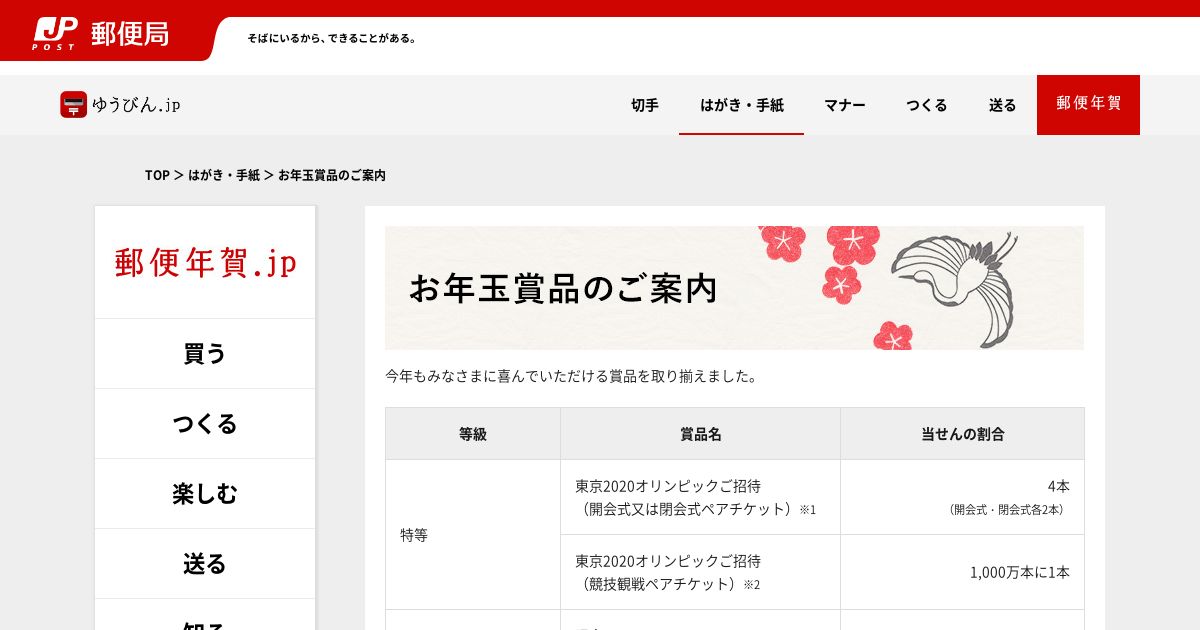Click お年玉賞品のご案内 breadcrumb text
Screen dimensions: 1200x630
coord(332,175)
